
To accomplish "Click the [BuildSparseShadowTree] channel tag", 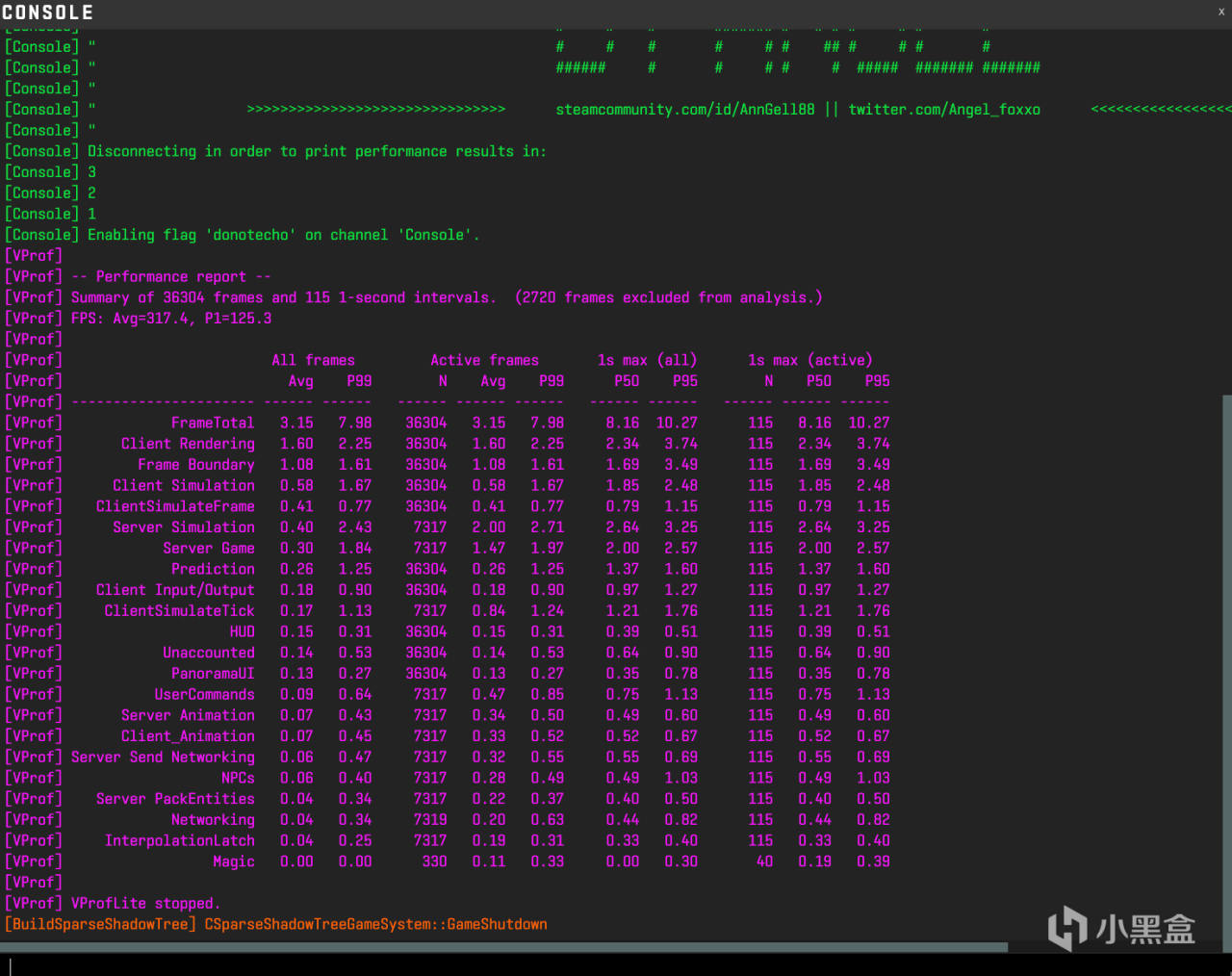I will point(100,924).
